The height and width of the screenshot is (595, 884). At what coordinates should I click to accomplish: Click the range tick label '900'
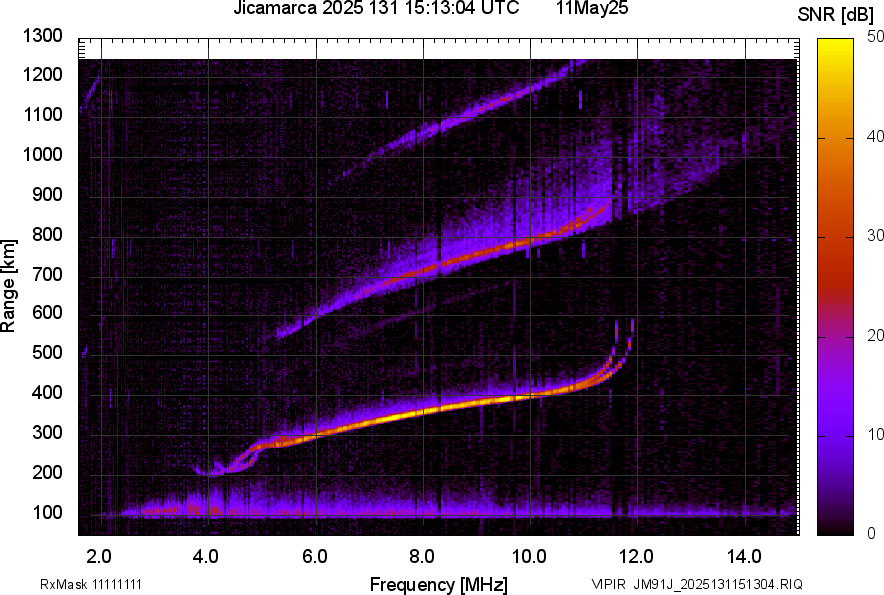(x=47, y=195)
